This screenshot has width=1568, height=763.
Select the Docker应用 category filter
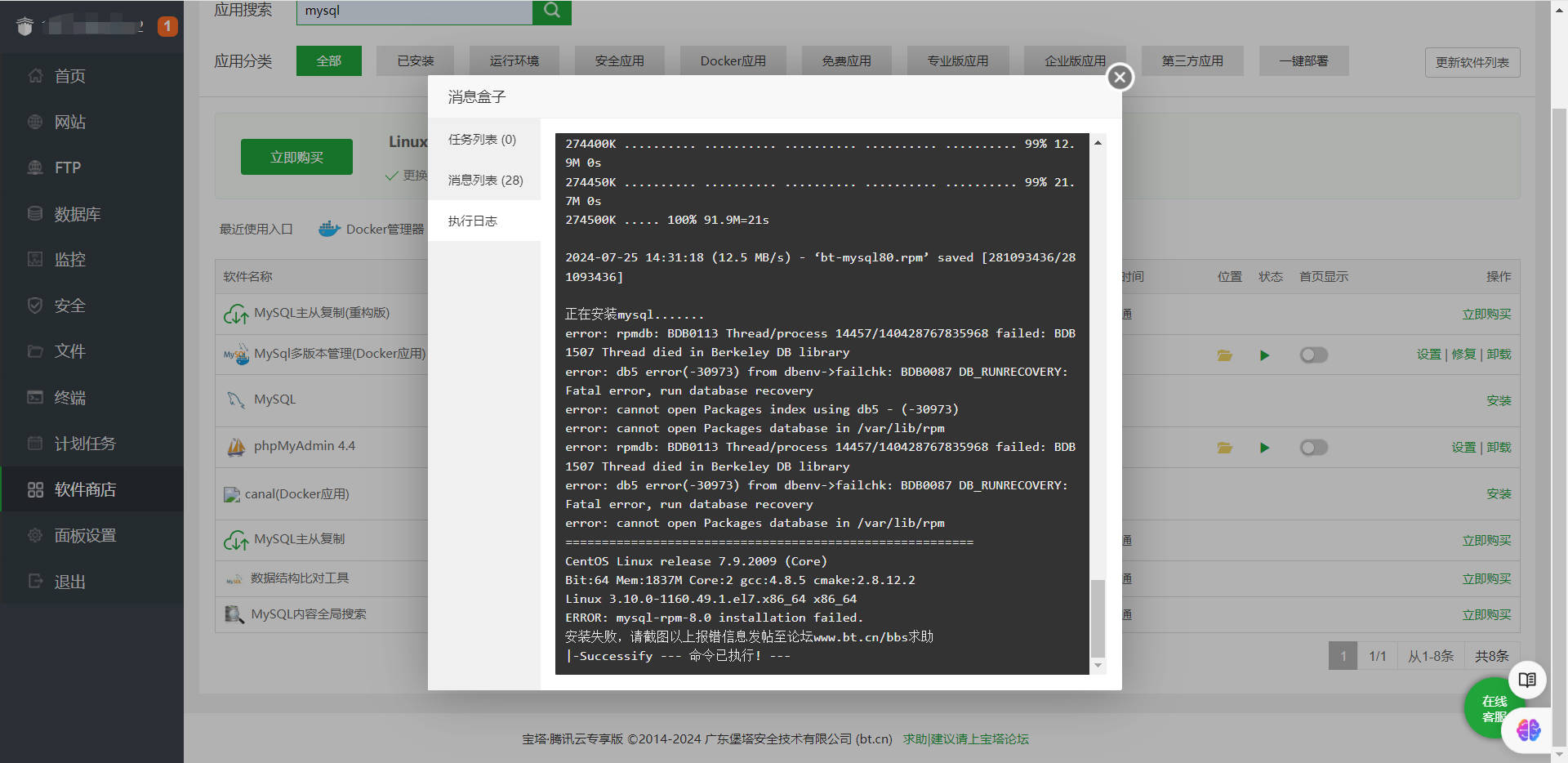click(733, 61)
